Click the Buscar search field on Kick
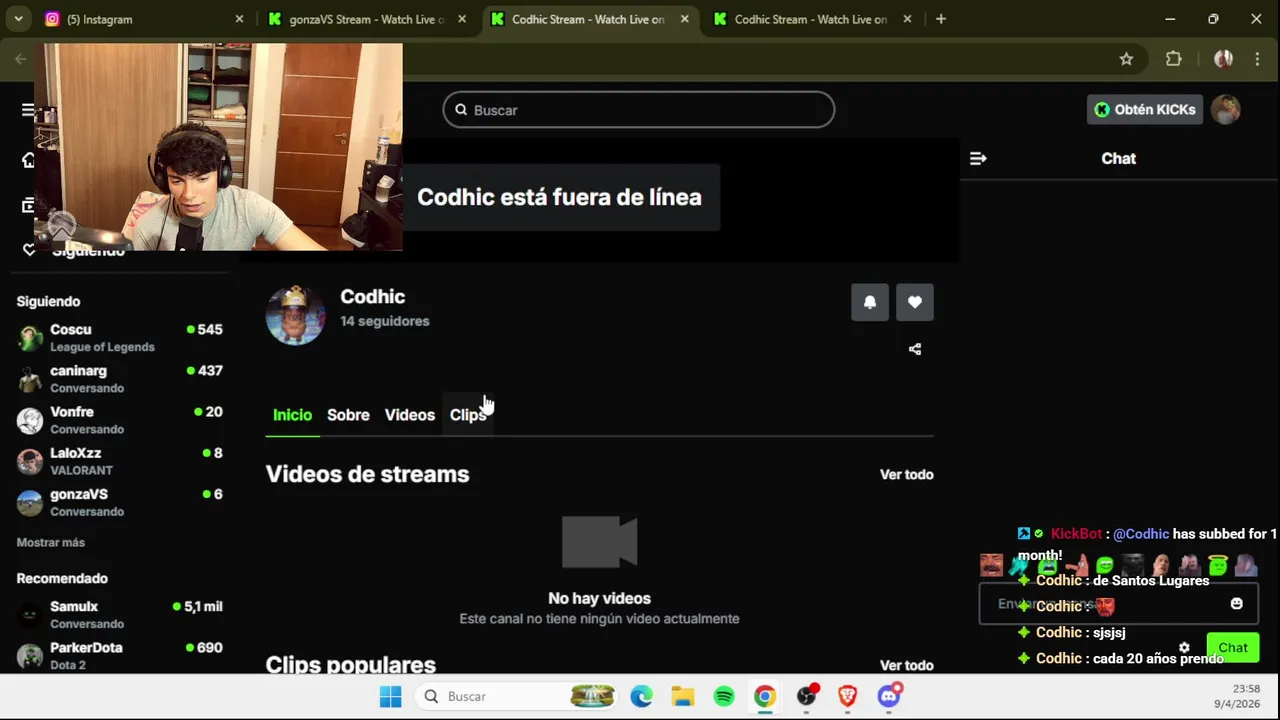 639,110
